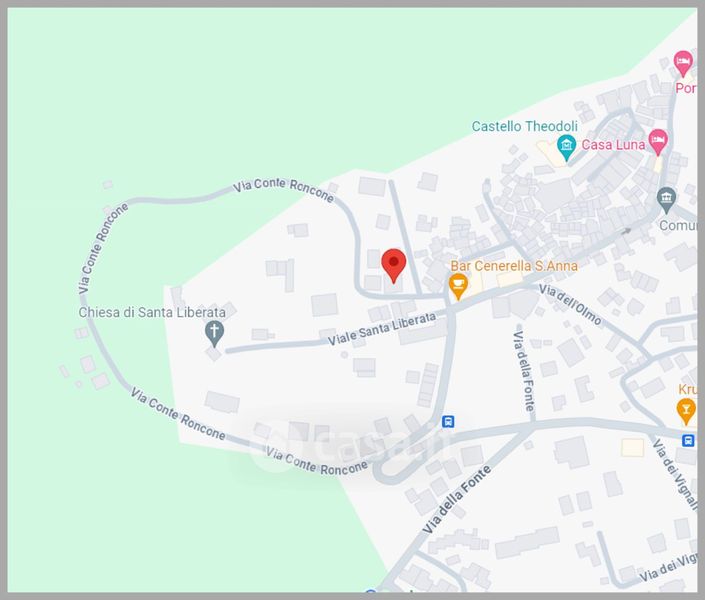Click the Viale Santa Liberata street label
The width and height of the screenshot is (705, 600).
[382, 328]
